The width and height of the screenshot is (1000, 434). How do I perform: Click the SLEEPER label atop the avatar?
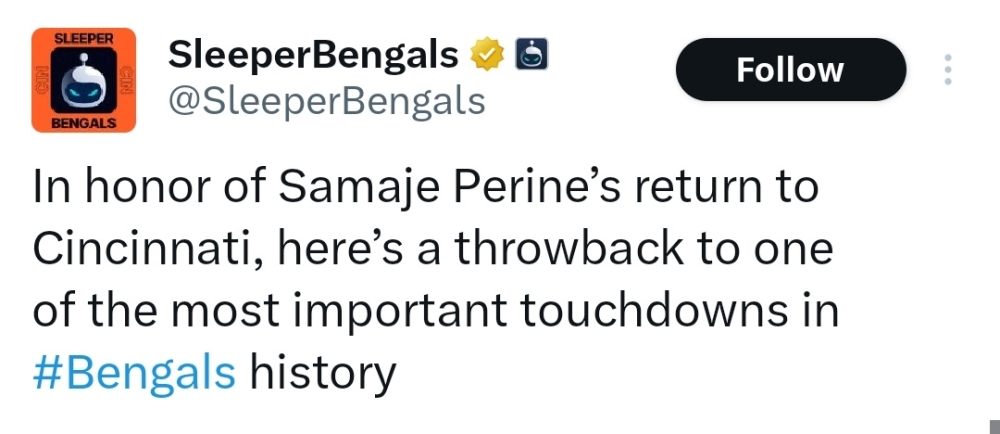tap(84, 38)
